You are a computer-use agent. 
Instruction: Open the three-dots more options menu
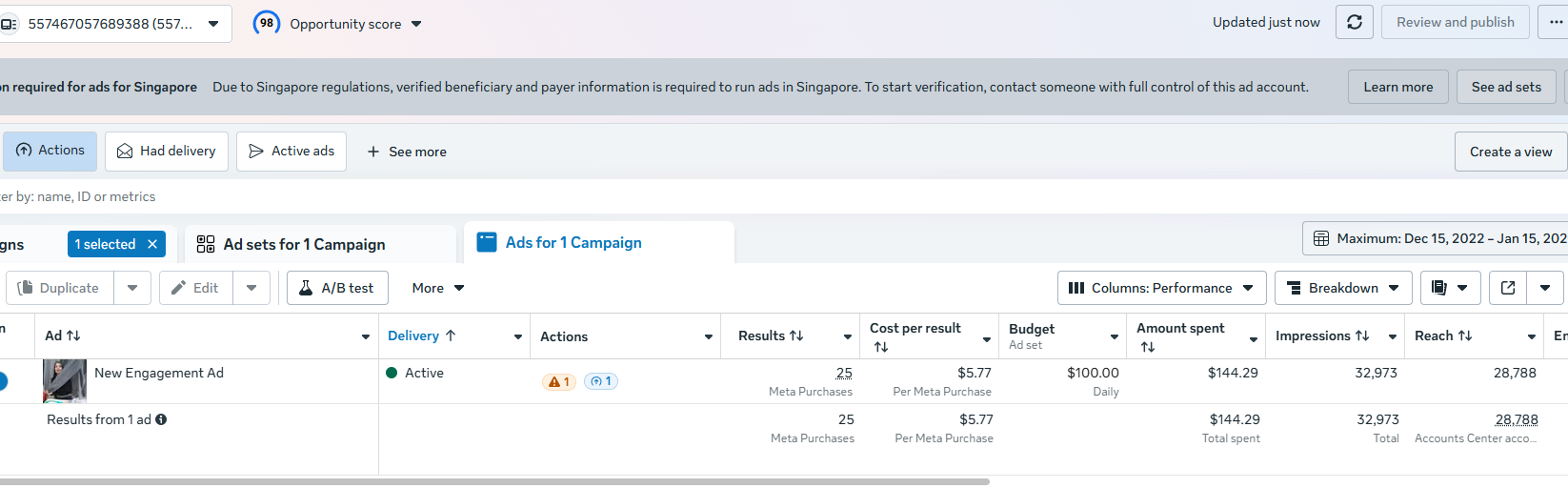pos(1556,22)
